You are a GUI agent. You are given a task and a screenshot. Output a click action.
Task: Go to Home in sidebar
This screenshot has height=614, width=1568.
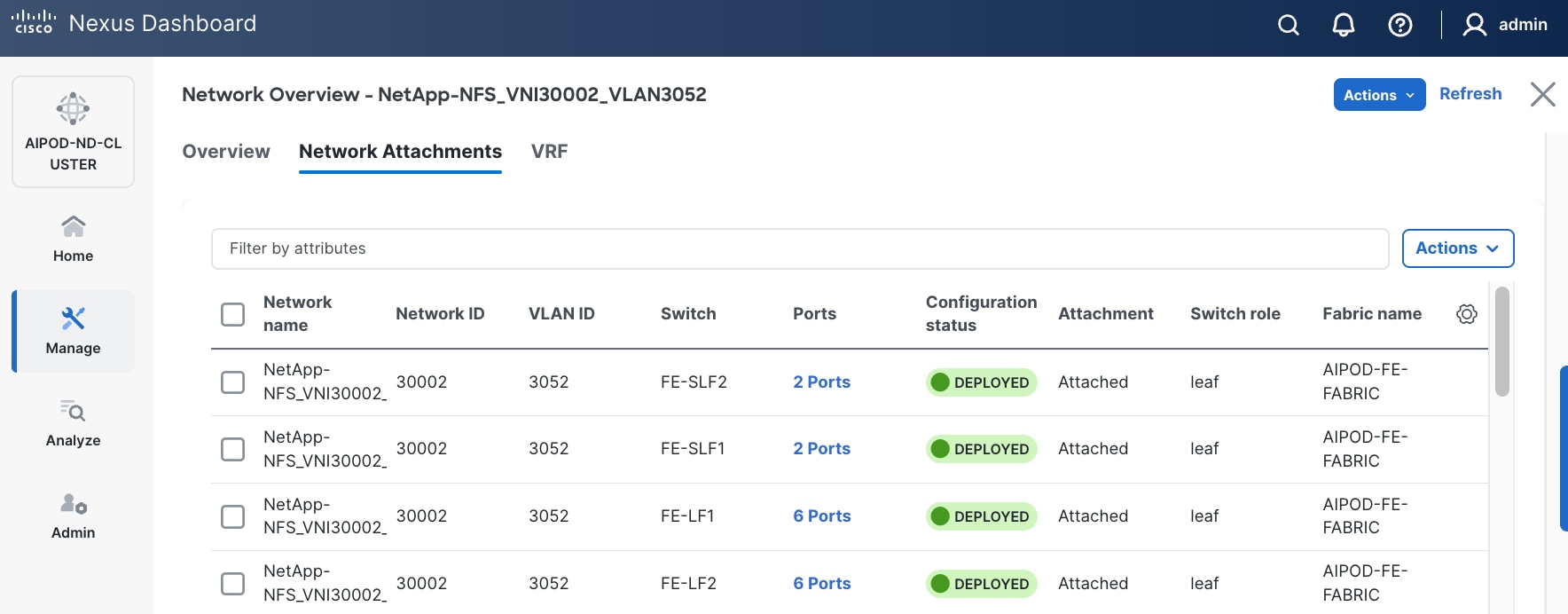(73, 239)
